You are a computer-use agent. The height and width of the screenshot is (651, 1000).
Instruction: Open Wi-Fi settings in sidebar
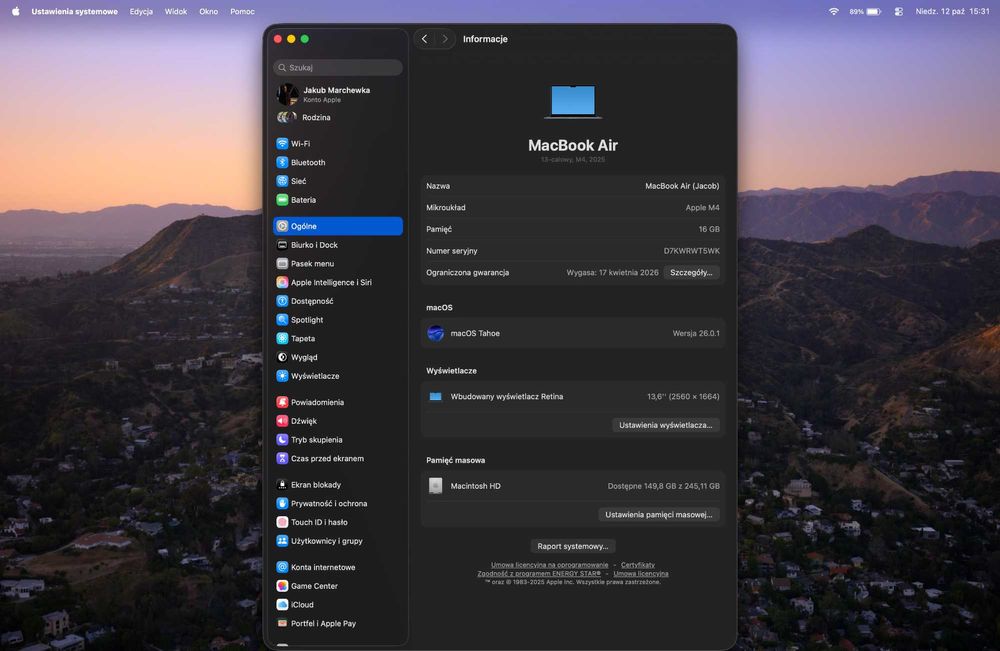[337, 143]
